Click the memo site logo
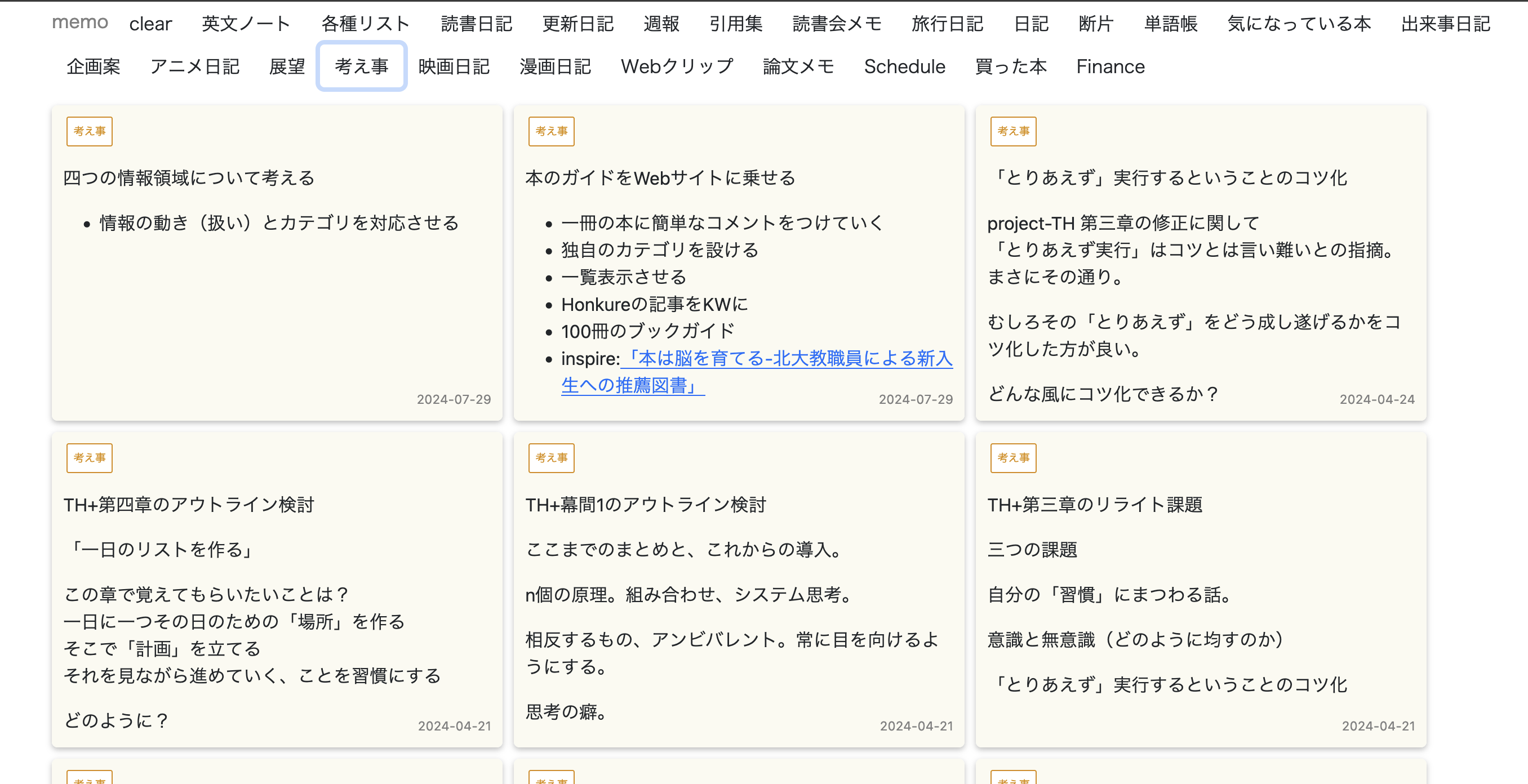Screen dimensions: 1528x784 79,23
